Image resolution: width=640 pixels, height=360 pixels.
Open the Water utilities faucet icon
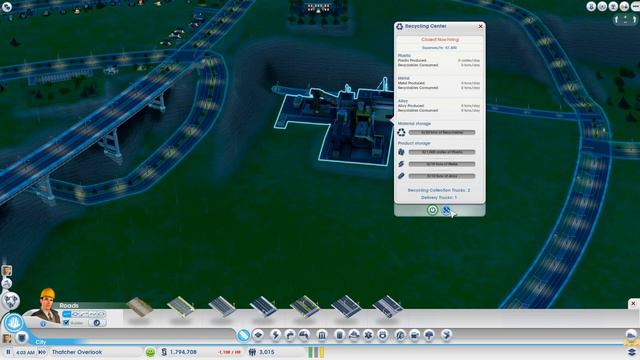click(290, 335)
